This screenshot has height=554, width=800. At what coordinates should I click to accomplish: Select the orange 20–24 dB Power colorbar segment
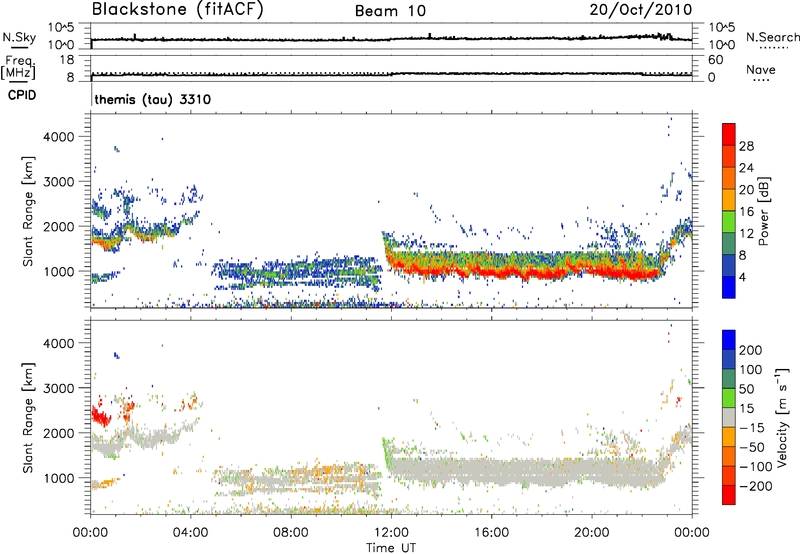pos(729,178)
